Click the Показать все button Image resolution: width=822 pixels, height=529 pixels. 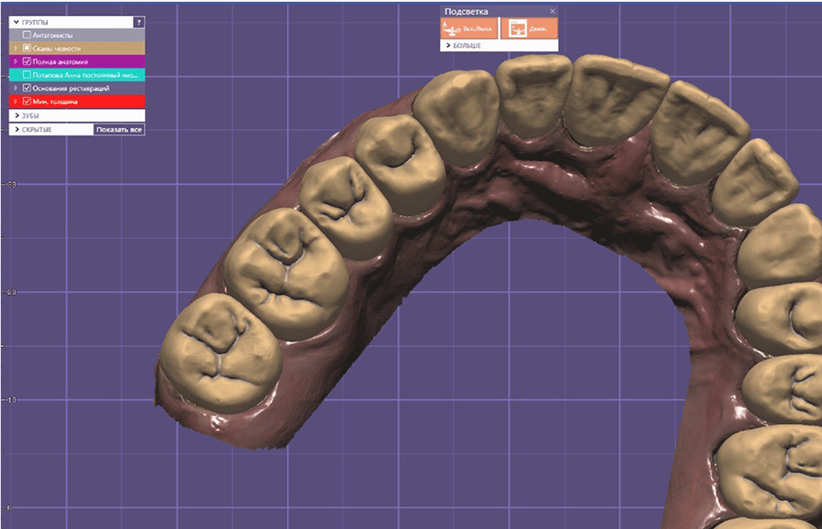click(x=119, y=129)
